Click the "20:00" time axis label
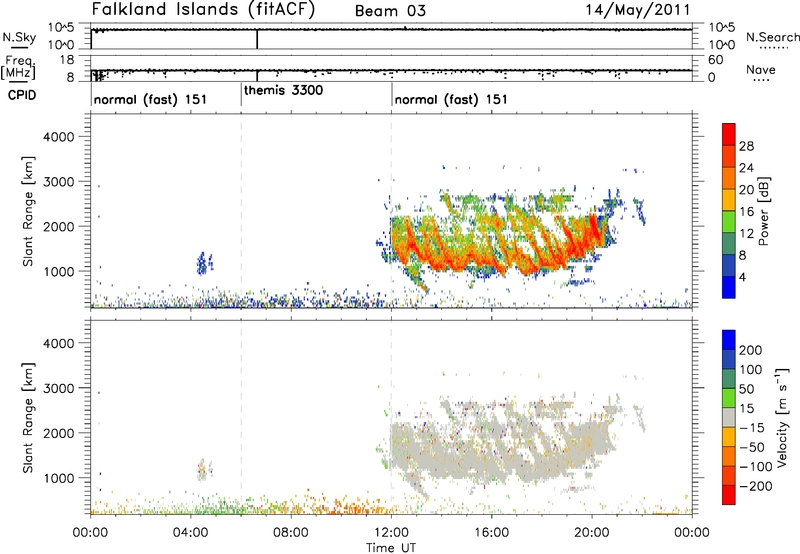 pos(592,533)
